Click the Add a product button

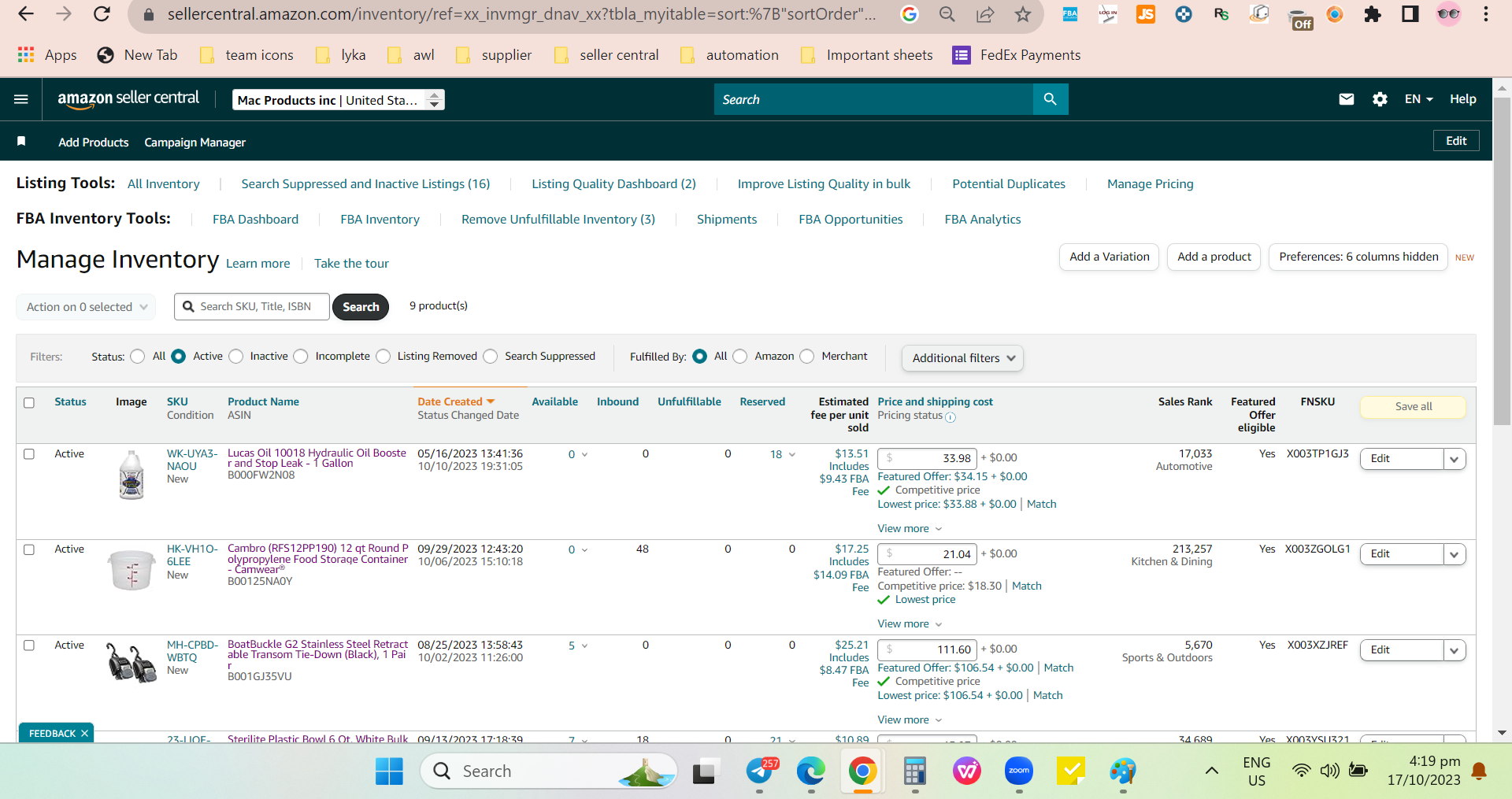(1214, 257)
